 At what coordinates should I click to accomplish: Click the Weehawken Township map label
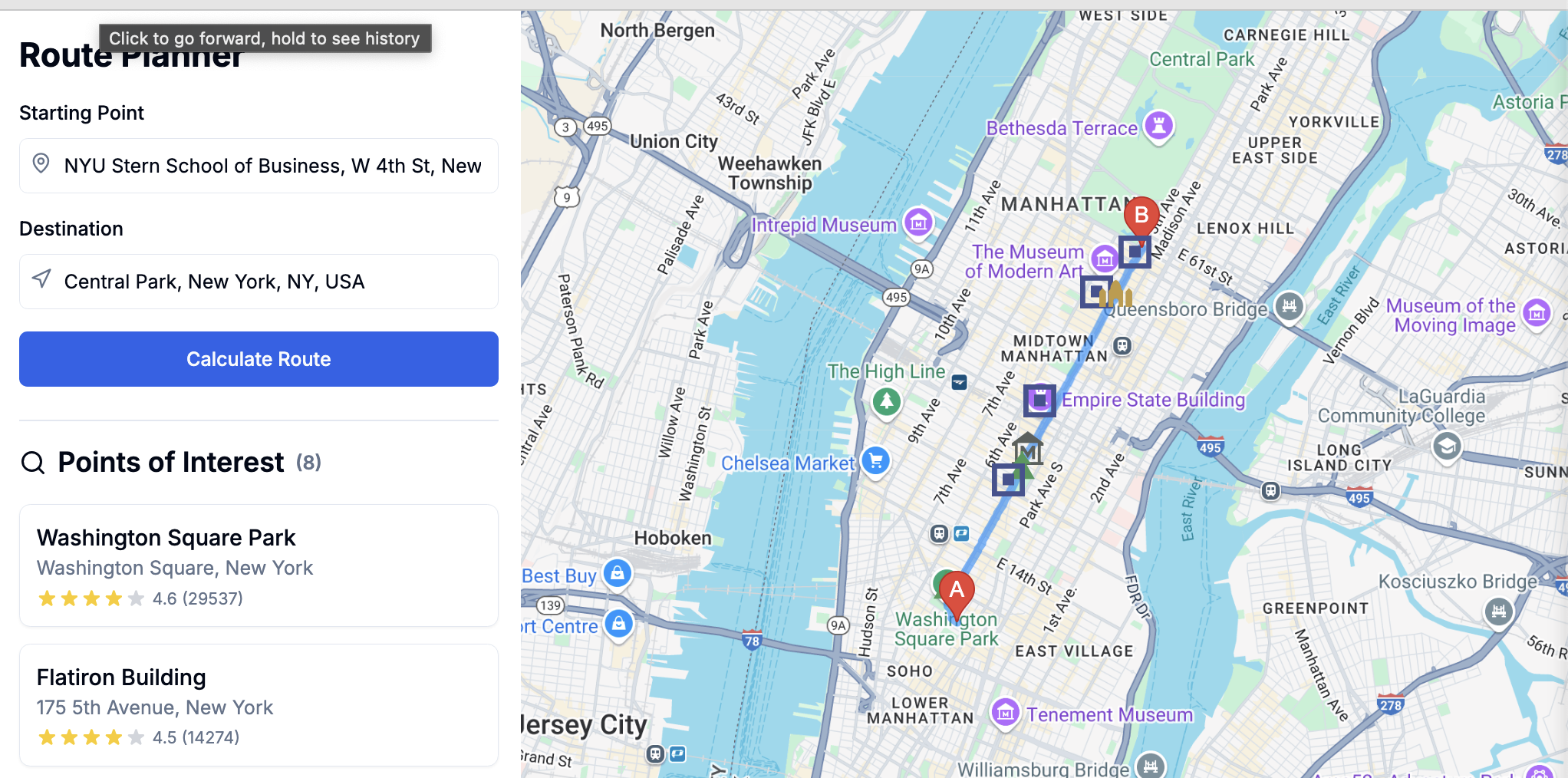point(770,173)
